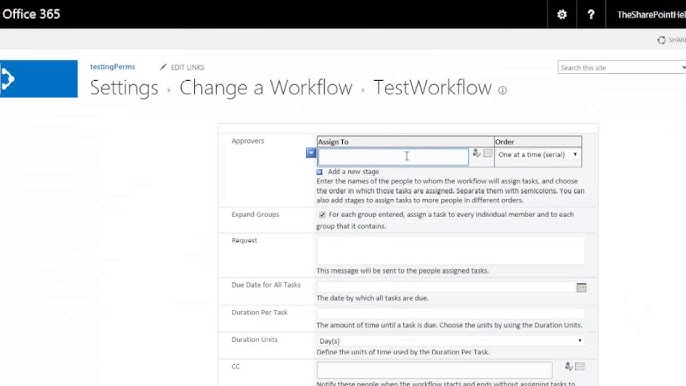Open the settings gear menu
686x386 pixels.
[x=562, y=14]
